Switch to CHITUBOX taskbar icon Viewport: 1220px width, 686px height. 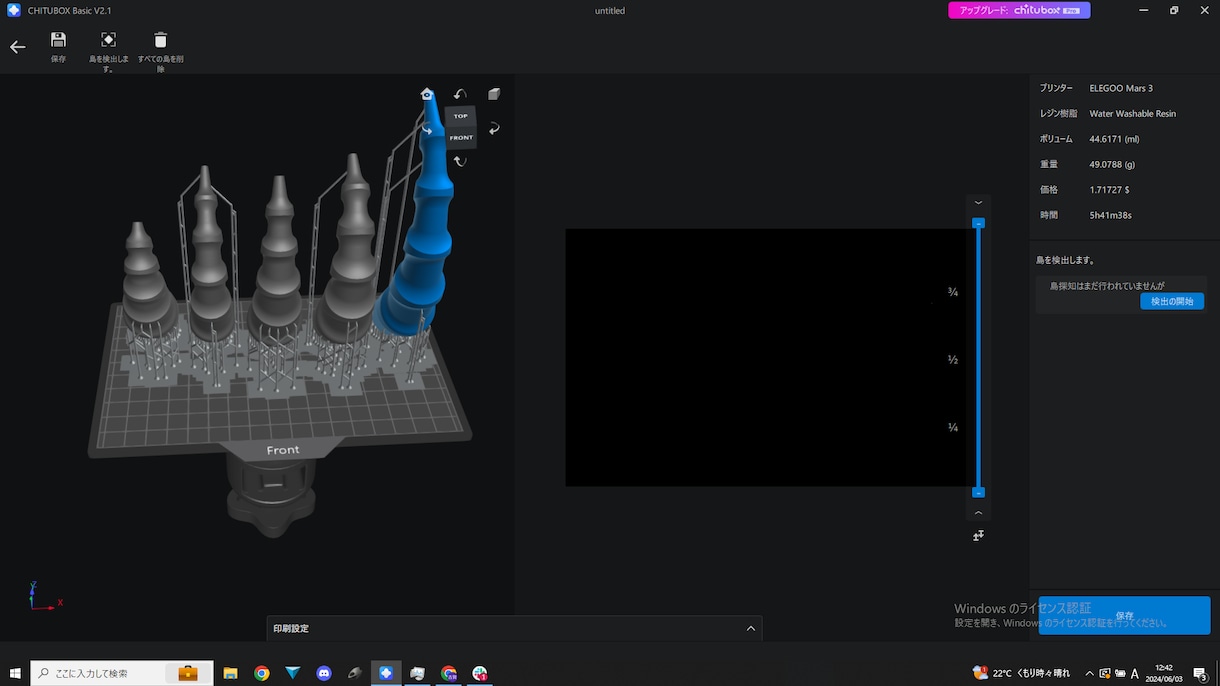[386, 673]
